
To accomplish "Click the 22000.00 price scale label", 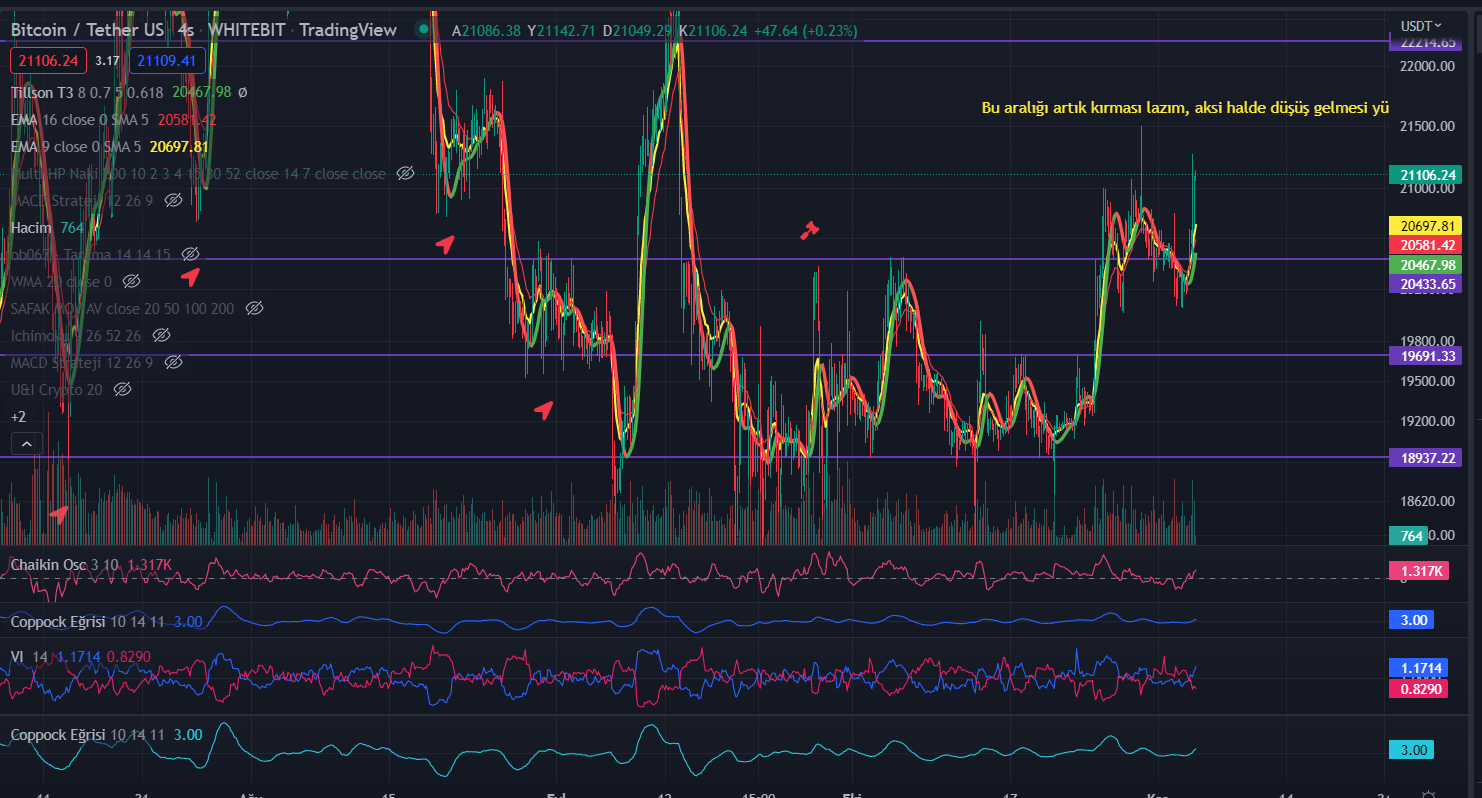I will click(1427, 66).
